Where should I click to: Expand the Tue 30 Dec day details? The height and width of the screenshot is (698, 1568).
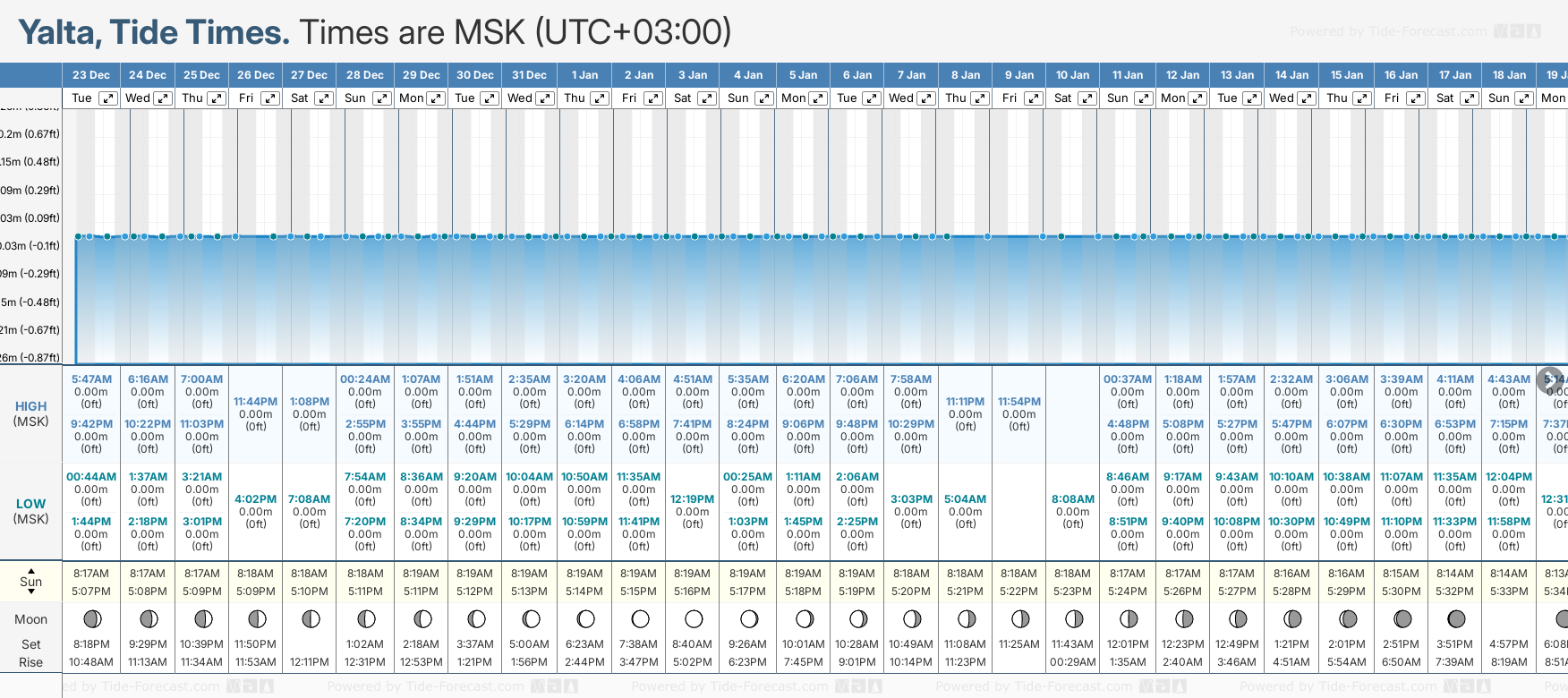(489, 98)
